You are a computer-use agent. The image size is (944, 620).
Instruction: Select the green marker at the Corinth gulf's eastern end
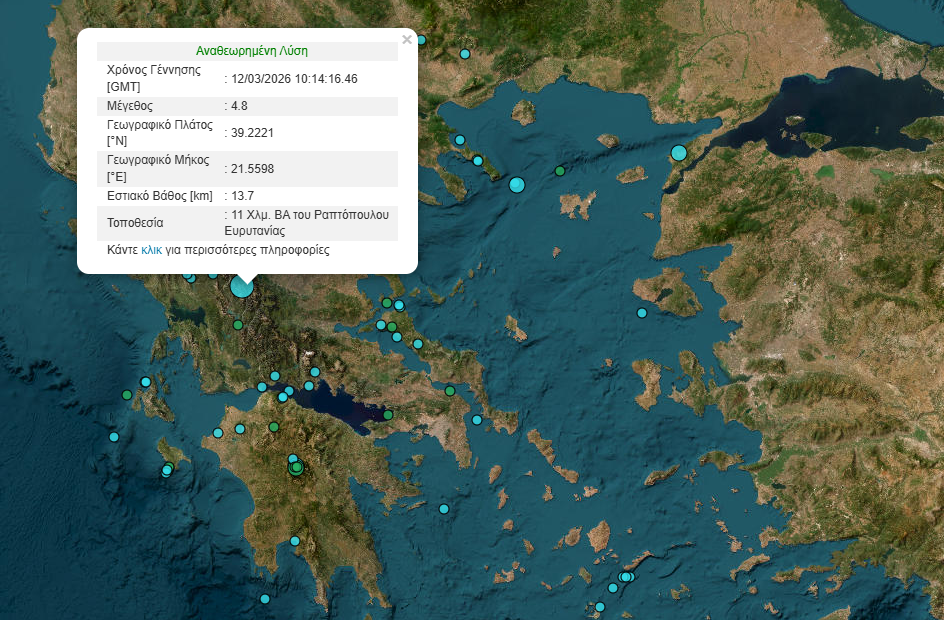click(x=388, y=415)
